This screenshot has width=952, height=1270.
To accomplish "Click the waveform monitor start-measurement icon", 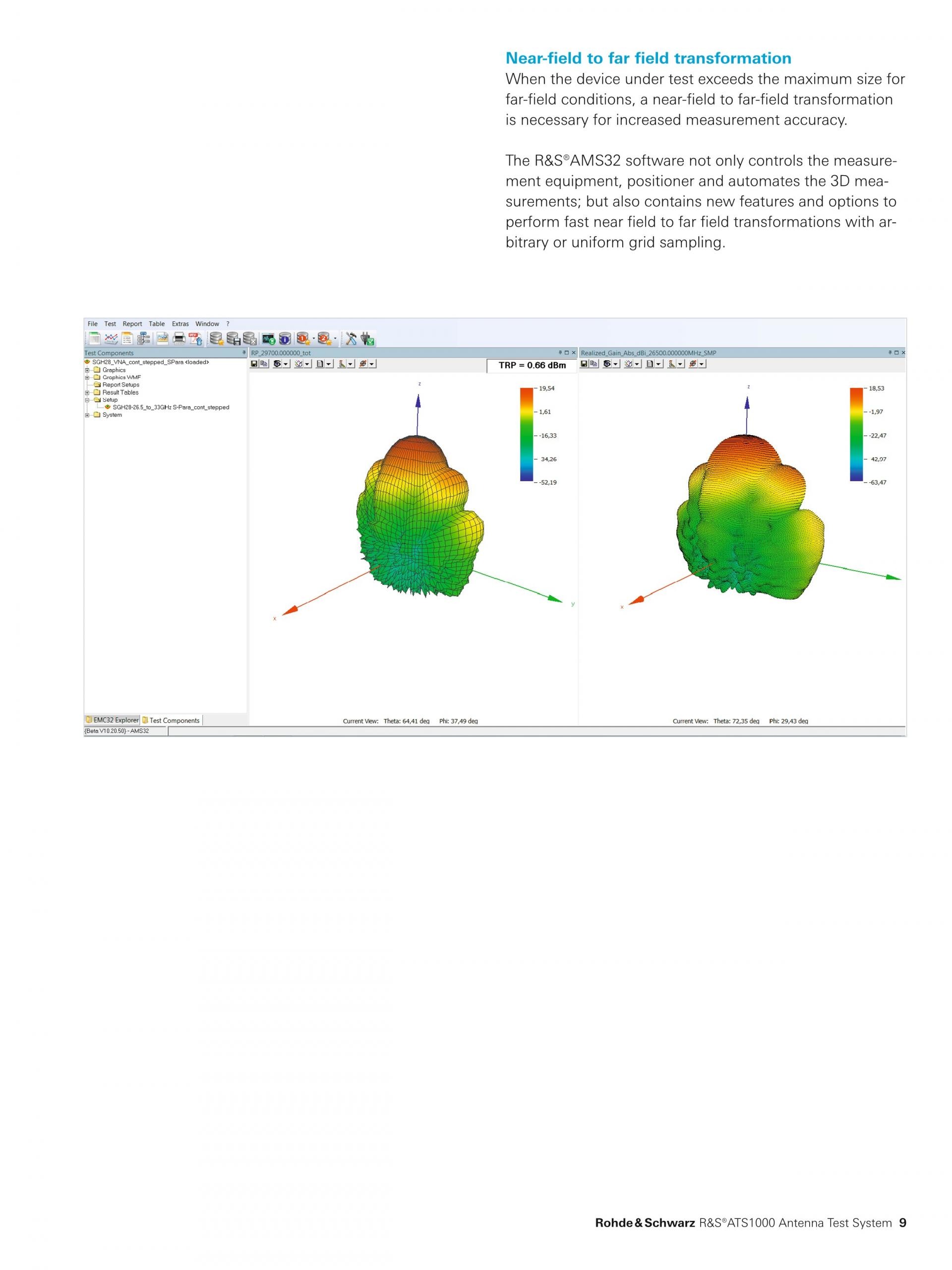I will click(x=269, y=339).
